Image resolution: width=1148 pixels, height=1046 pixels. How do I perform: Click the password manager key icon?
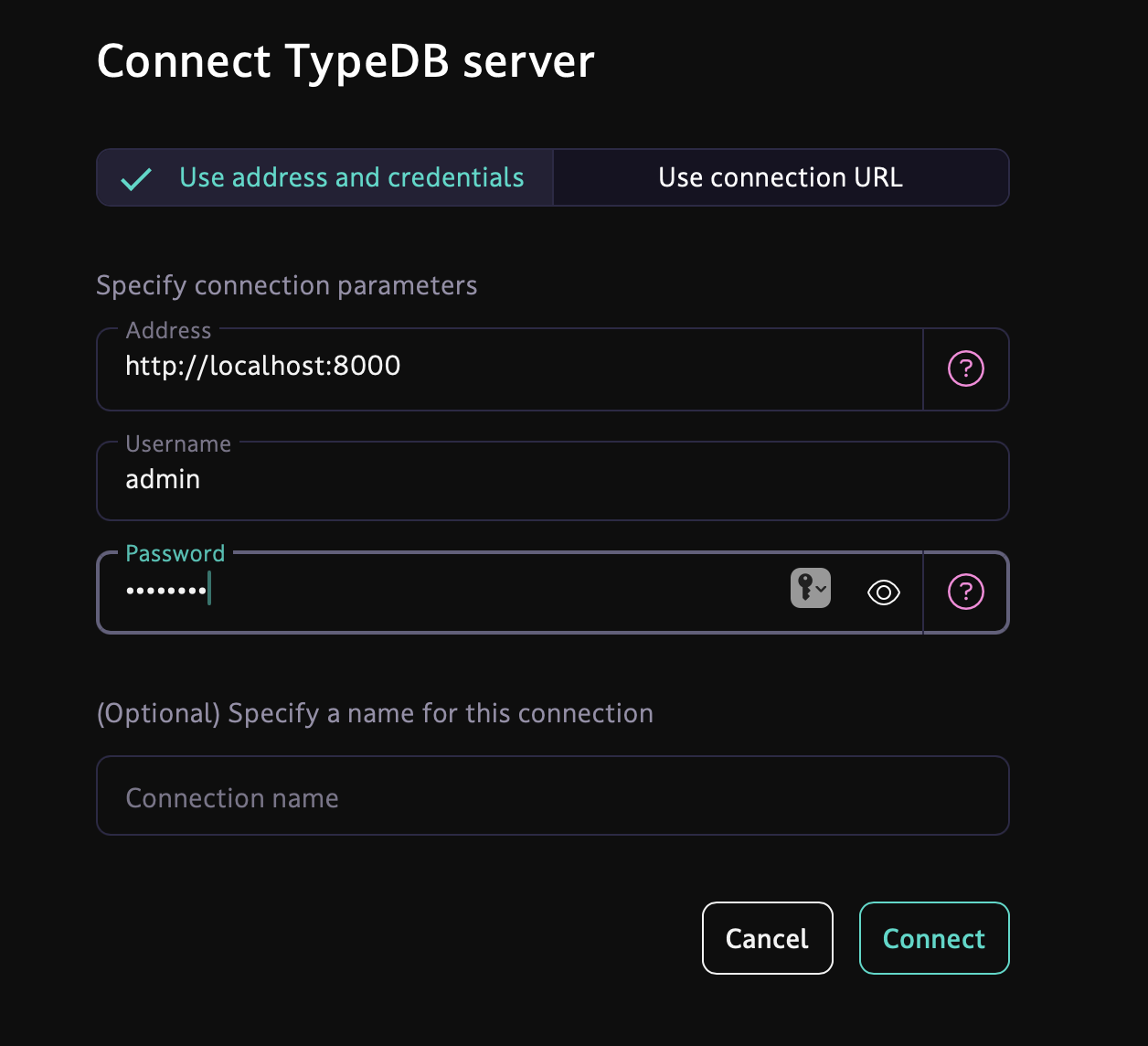pyautogui.click(x=803, y=589)
